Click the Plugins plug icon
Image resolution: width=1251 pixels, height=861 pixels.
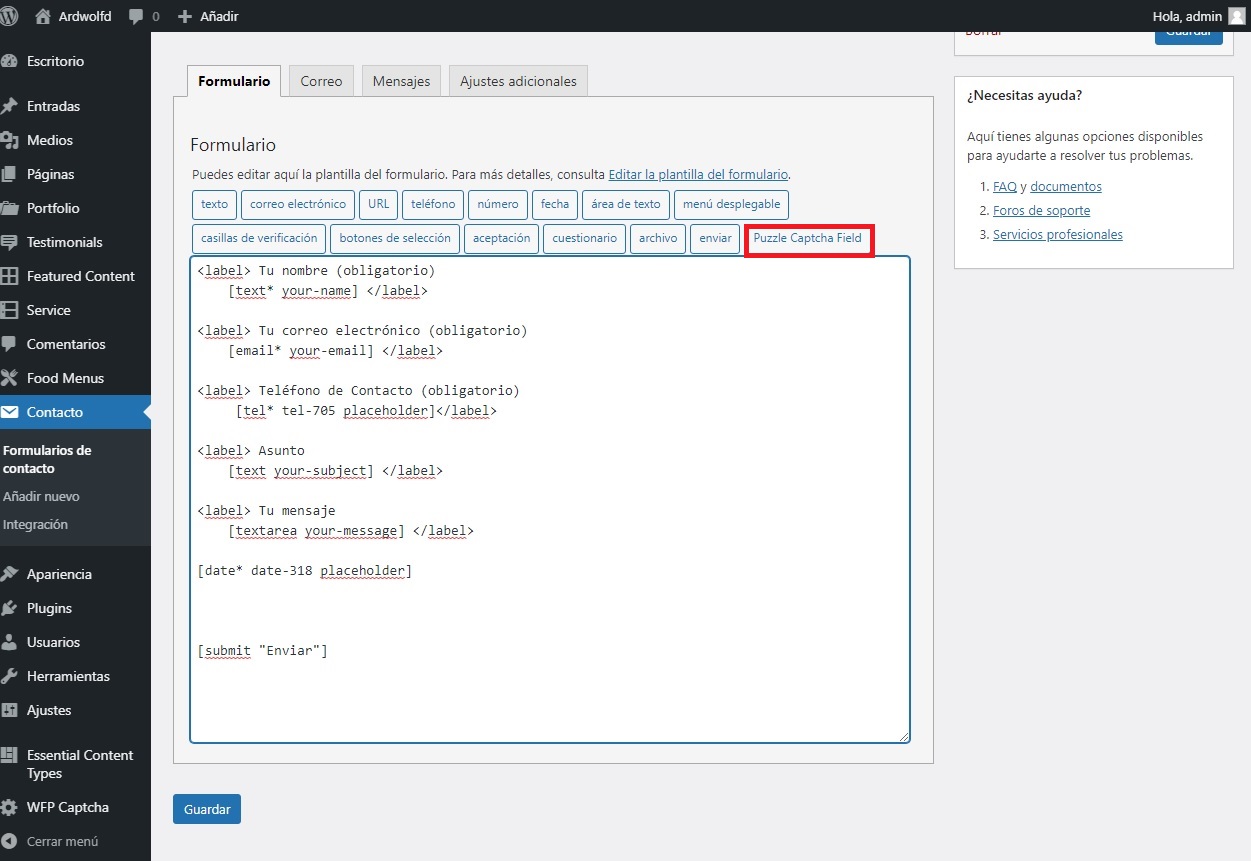click(10, 608)
